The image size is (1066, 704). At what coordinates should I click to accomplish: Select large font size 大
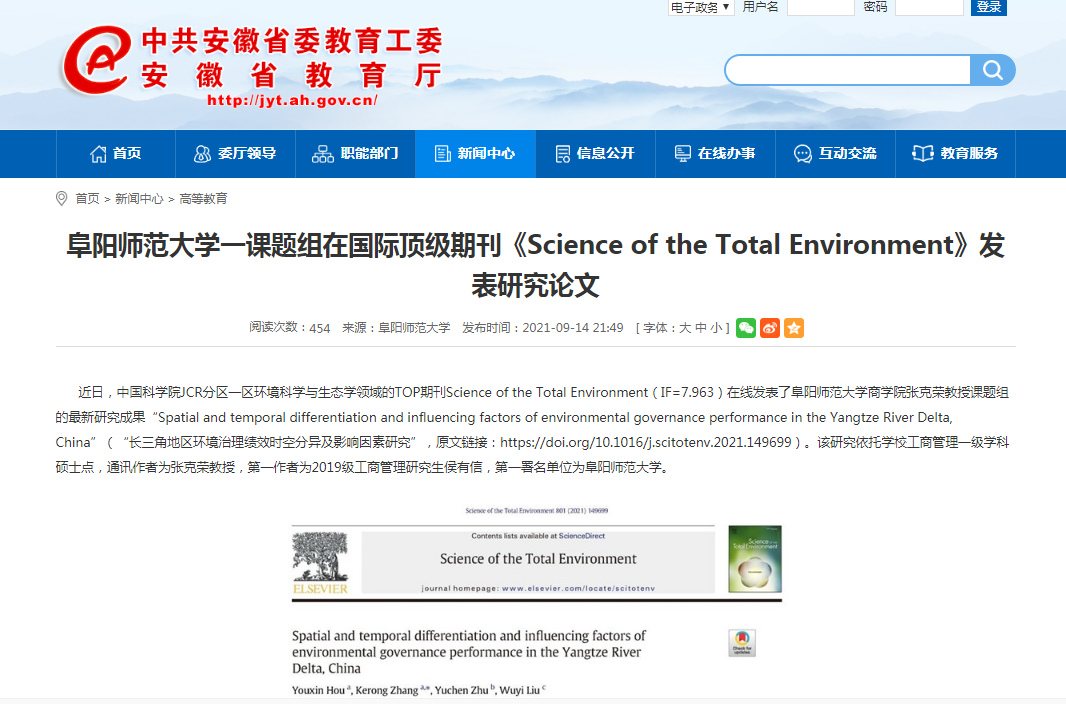click(x=685, y=328)
